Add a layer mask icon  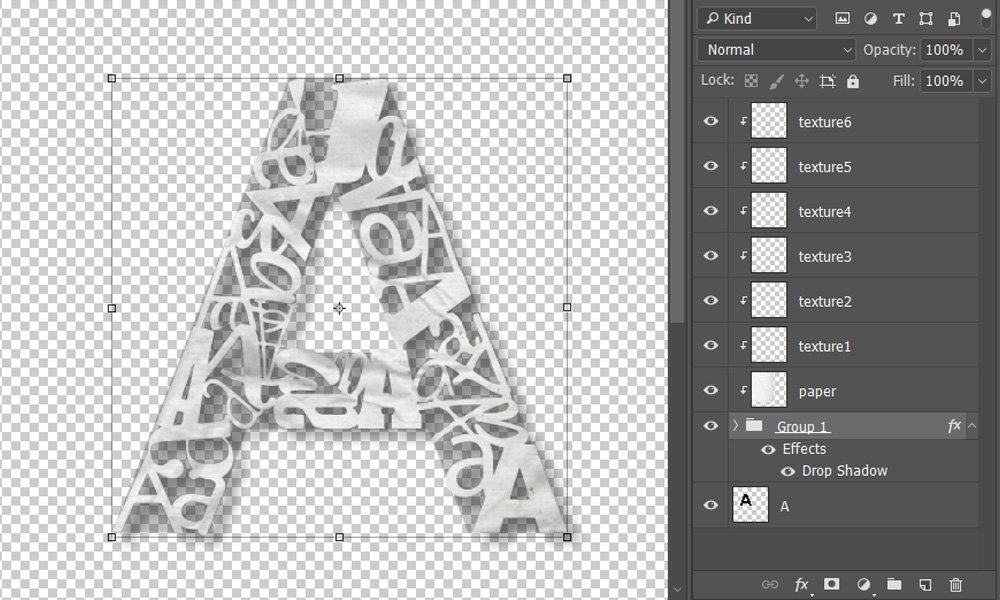pos(832,584)
